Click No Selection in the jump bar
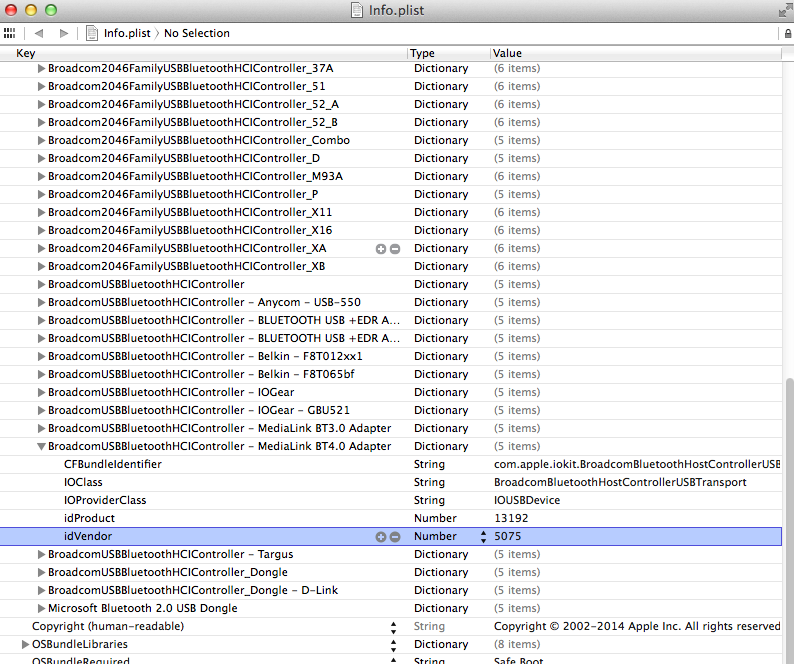This screenshot has width=794, height=664. tap(196, 33)
